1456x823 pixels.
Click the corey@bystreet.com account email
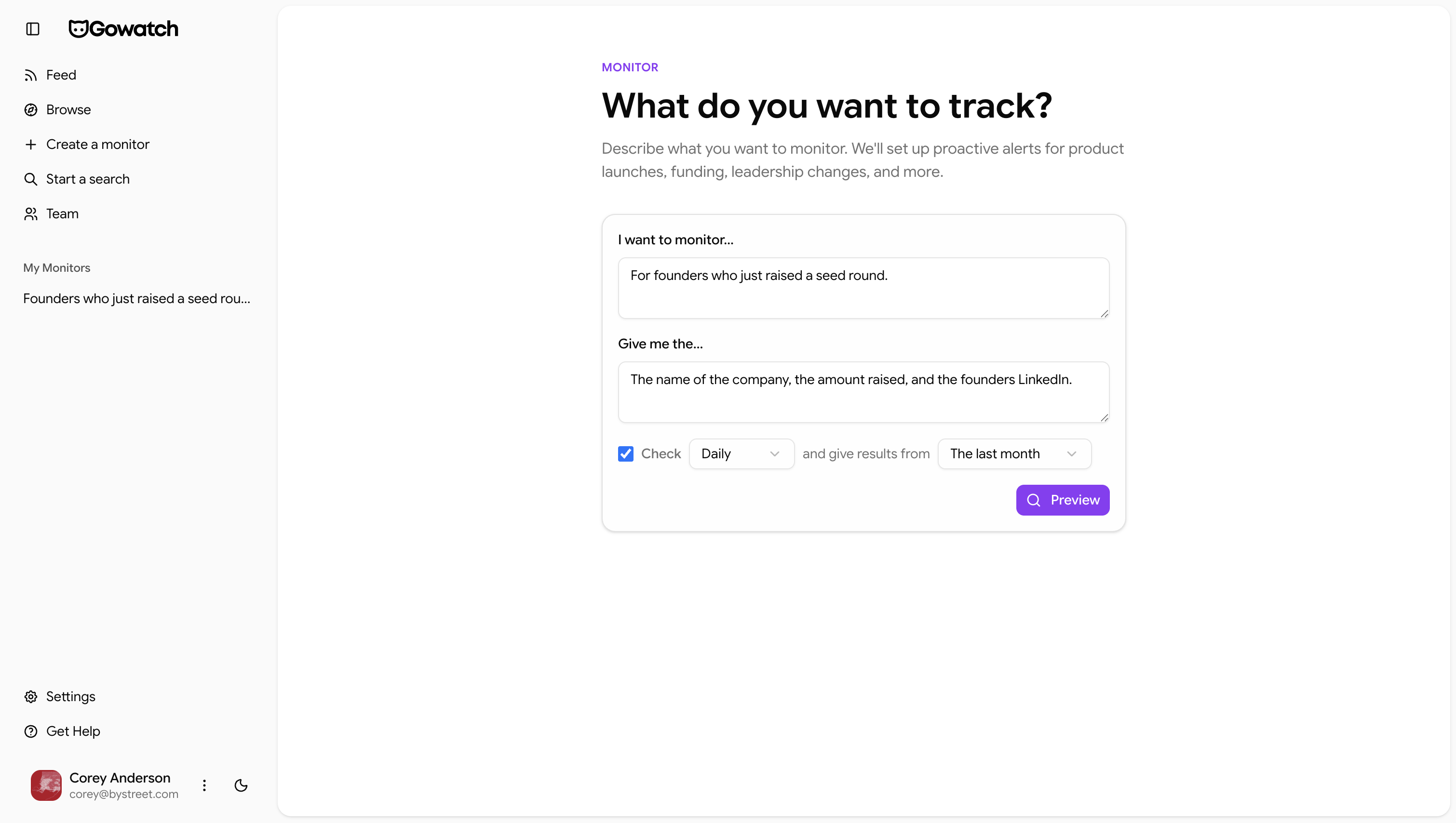[124, 794]
